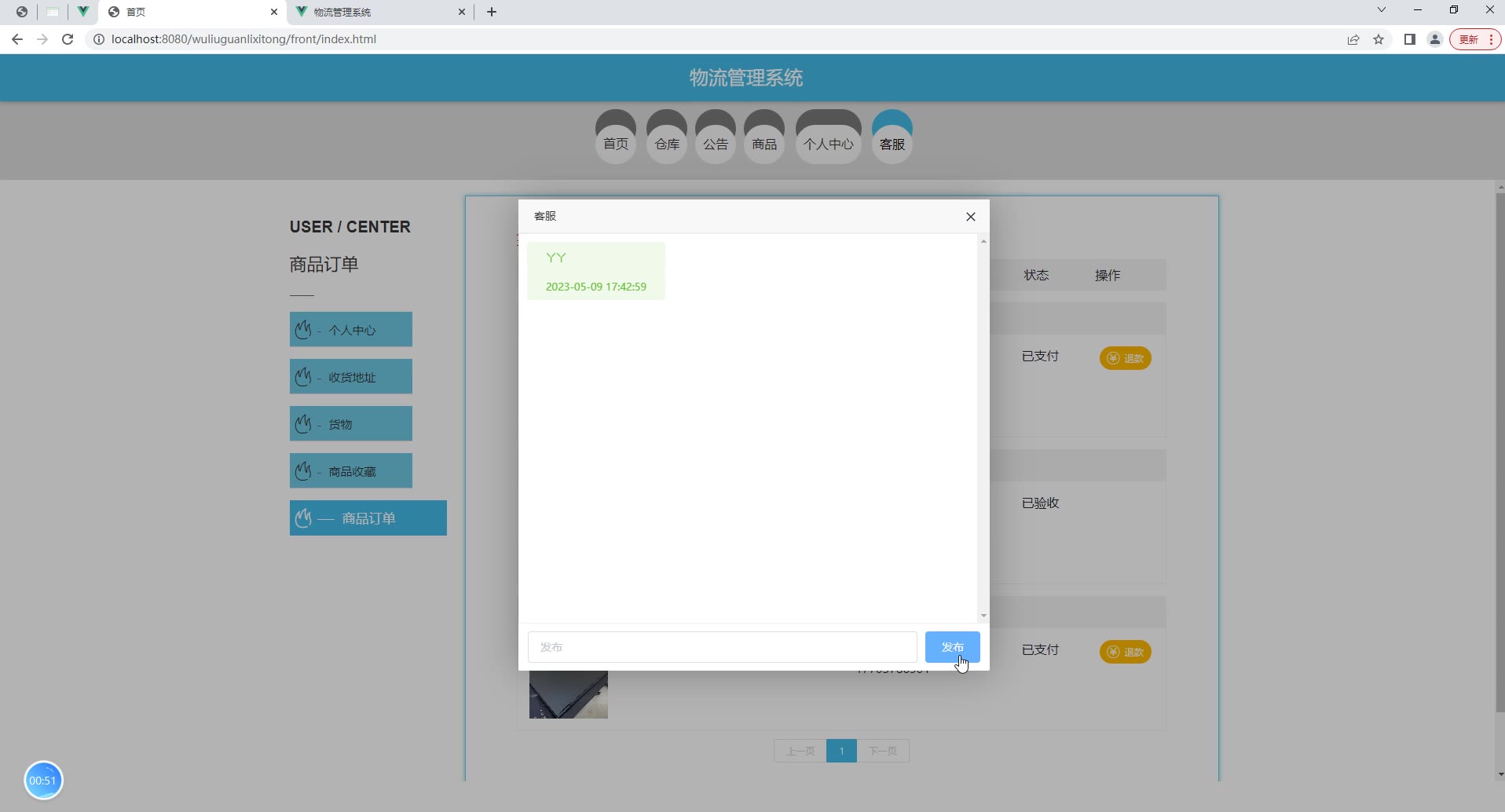Click the flame icon beside 商品收藏
The width and height of the screenshot is (1505, 812).
(x=303, y=471)
